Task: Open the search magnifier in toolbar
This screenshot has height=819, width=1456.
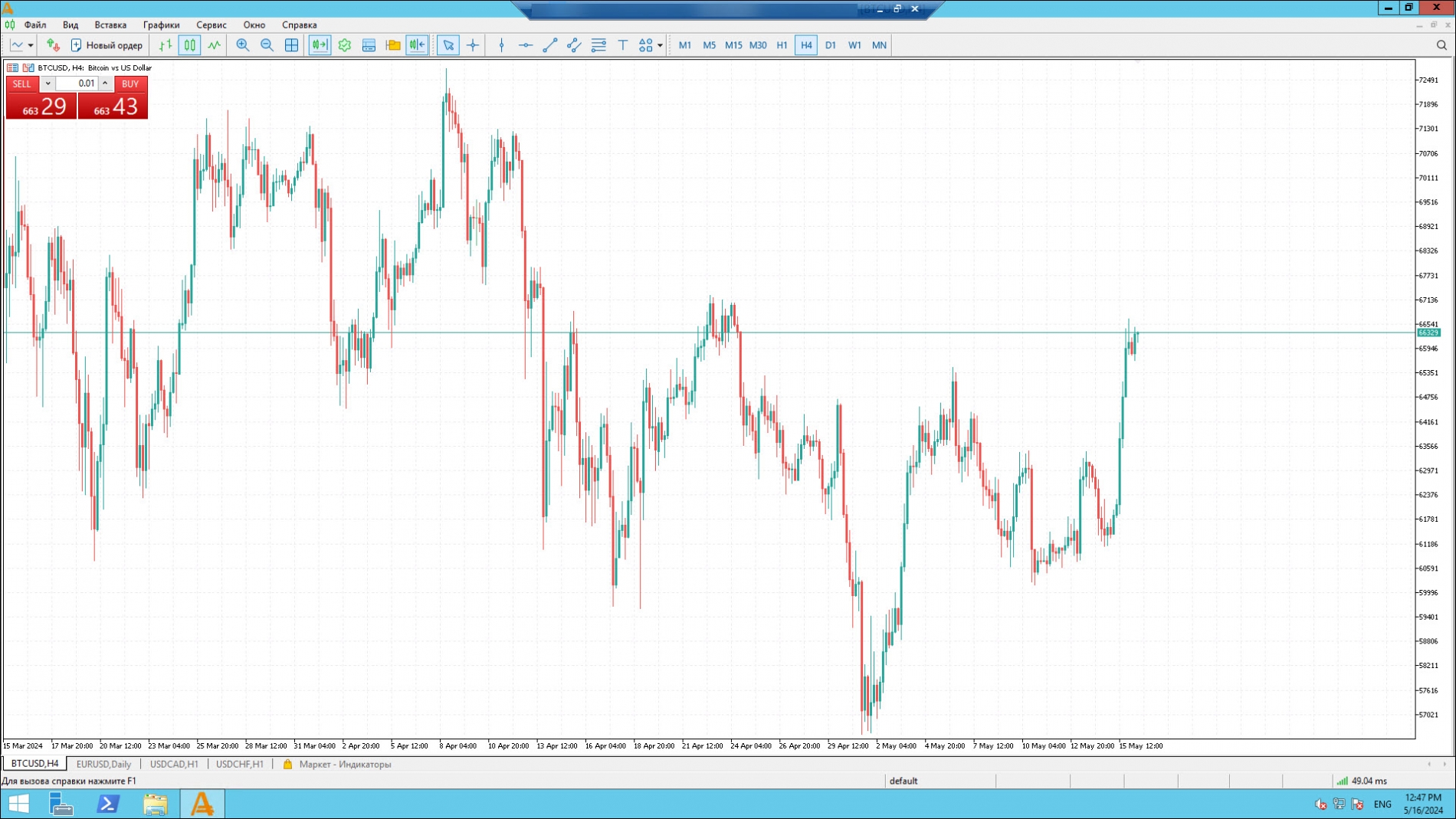Action: pos(1441,45)
